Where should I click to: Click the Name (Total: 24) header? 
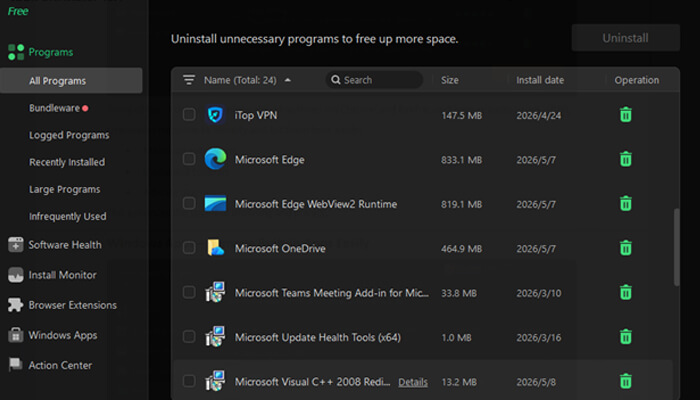[x=240, y=80]
